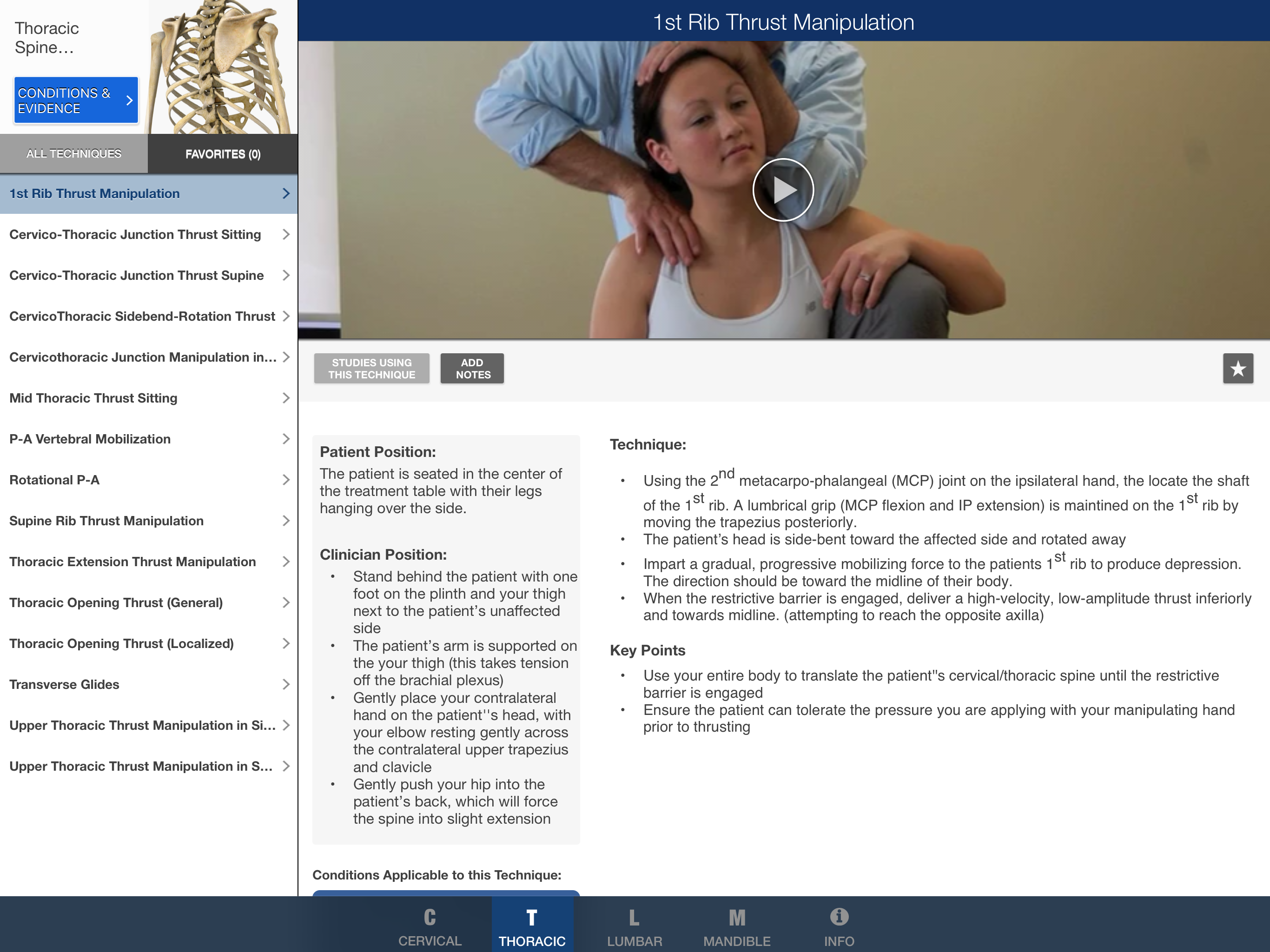
Task: Open the Cervical spine section icon
Action: (x=430, y=917)
